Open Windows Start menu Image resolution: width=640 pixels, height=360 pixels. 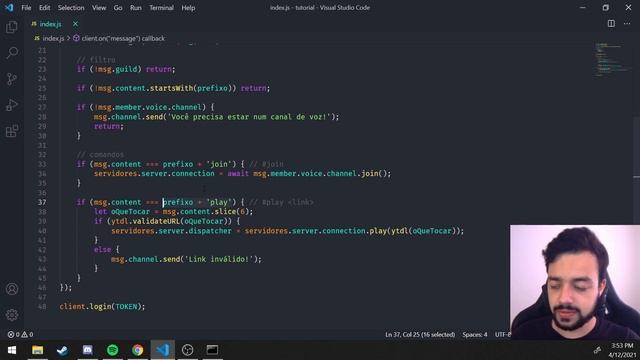12,350
